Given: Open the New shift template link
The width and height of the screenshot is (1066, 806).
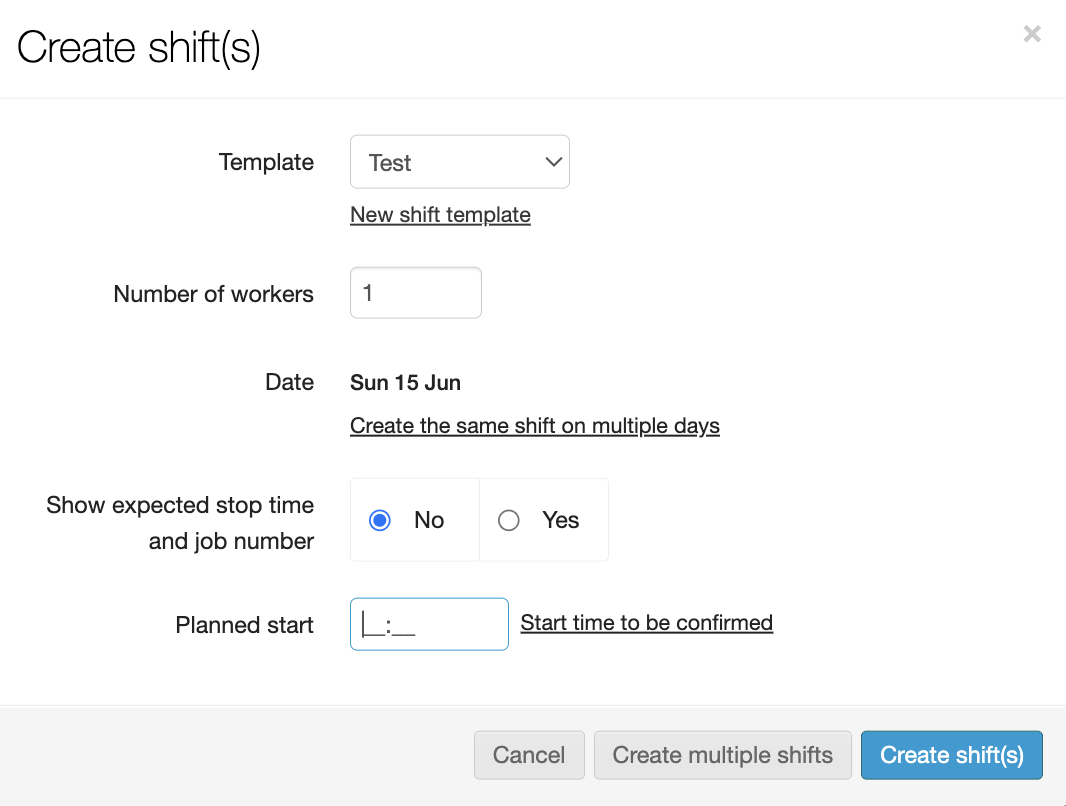Looking at the screenshot, I should (x=440, y=215).
